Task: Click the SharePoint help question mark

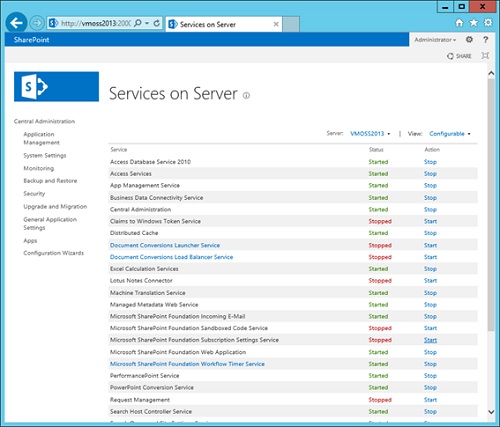Action: click(x=486, y=40)
